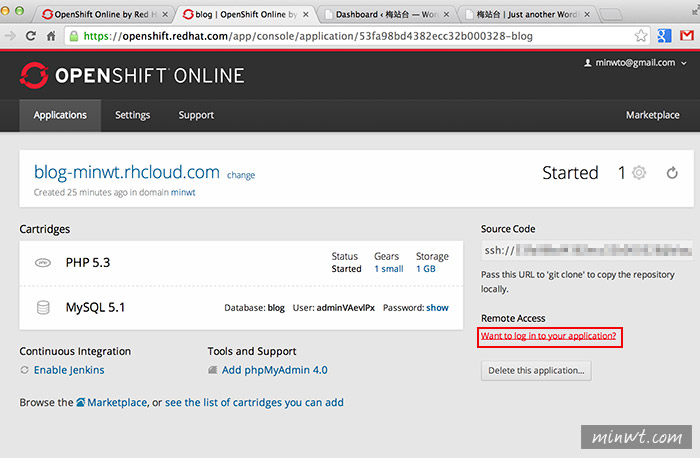Go to Marketplace in the navigation bar

652,115
